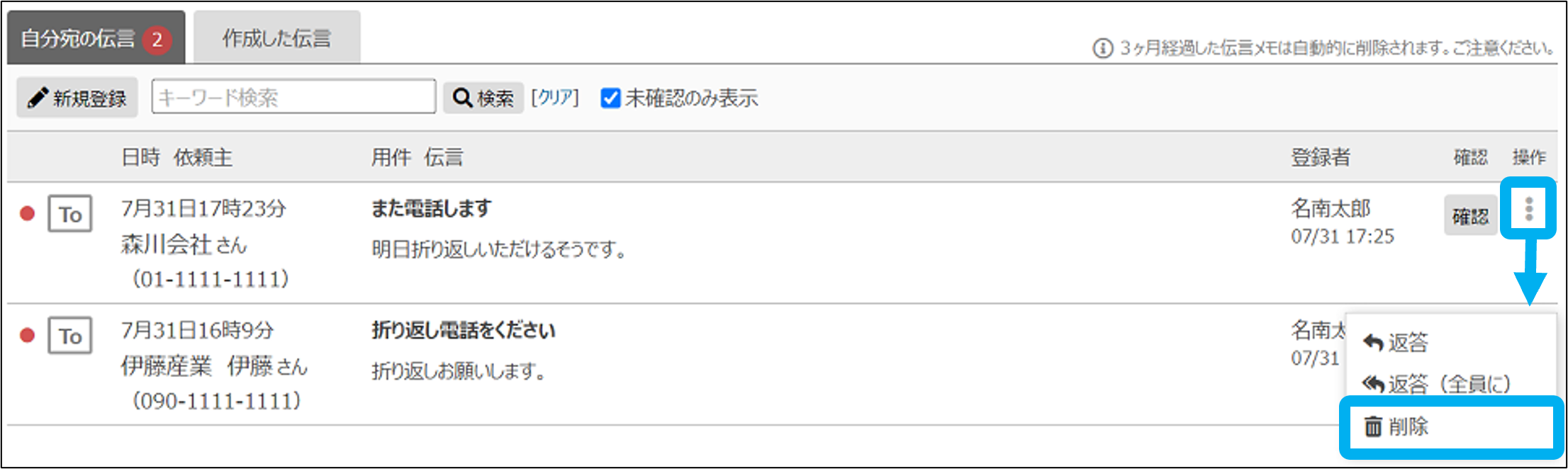The width and height of the screenshot is (1568, 469).
Task: Click the To icon on 伊藤産業 row
Action: (x=69, y=335)
